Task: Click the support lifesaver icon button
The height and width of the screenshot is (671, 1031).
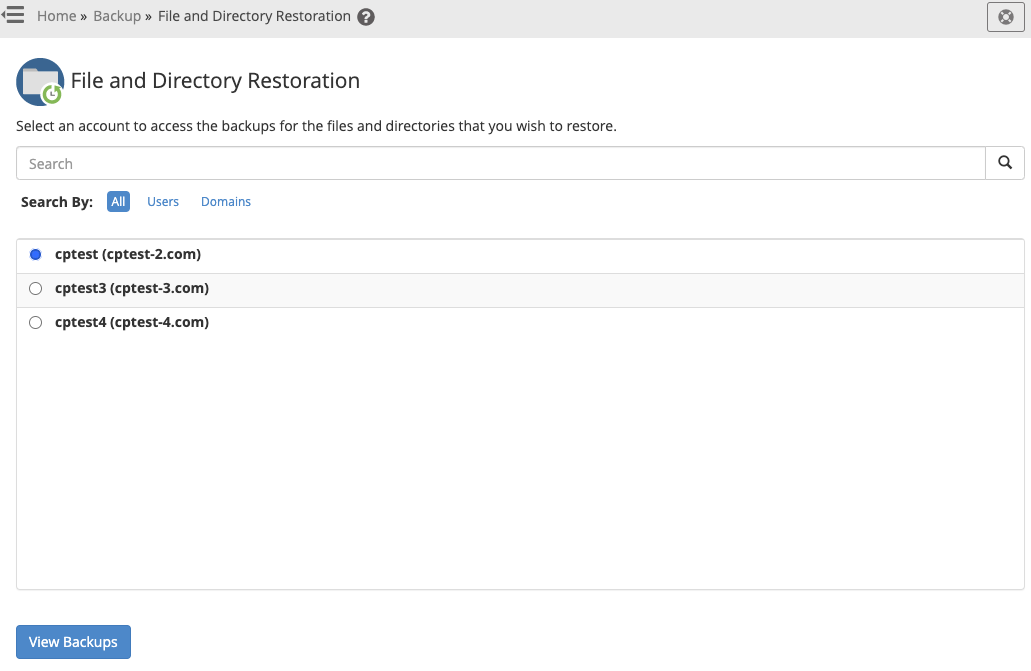Action: coord(1005,17)
